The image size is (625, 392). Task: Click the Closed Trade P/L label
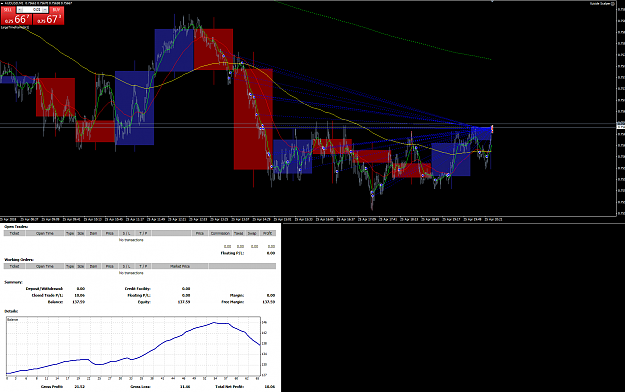point(47,295)
